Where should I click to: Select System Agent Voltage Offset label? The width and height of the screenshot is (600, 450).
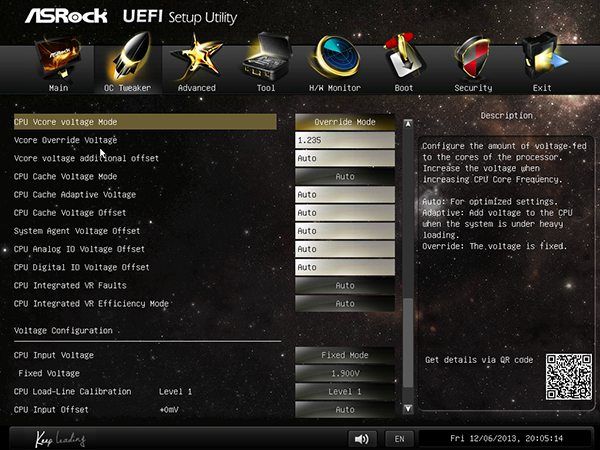[77, 231]
